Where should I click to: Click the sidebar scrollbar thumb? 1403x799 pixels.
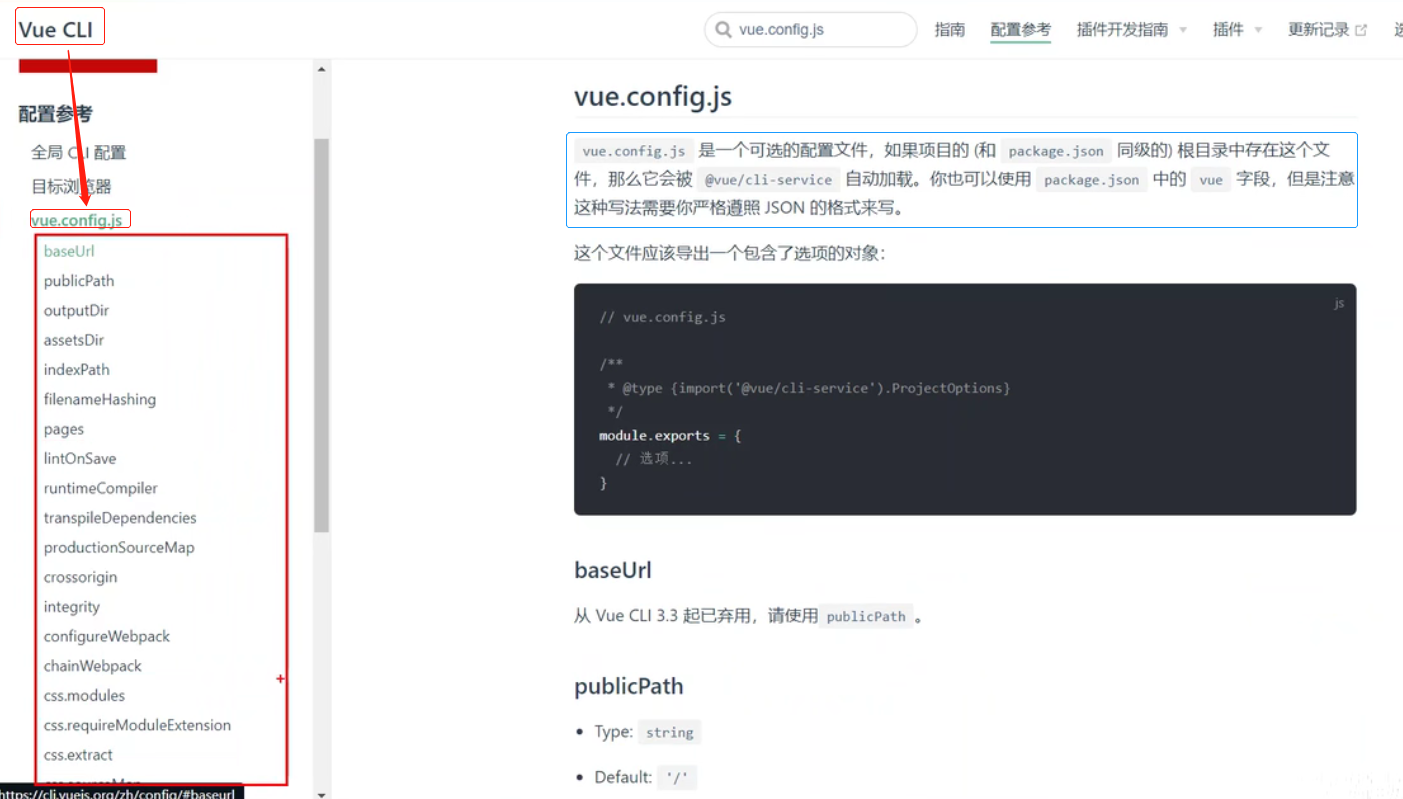tap(322, 335)
